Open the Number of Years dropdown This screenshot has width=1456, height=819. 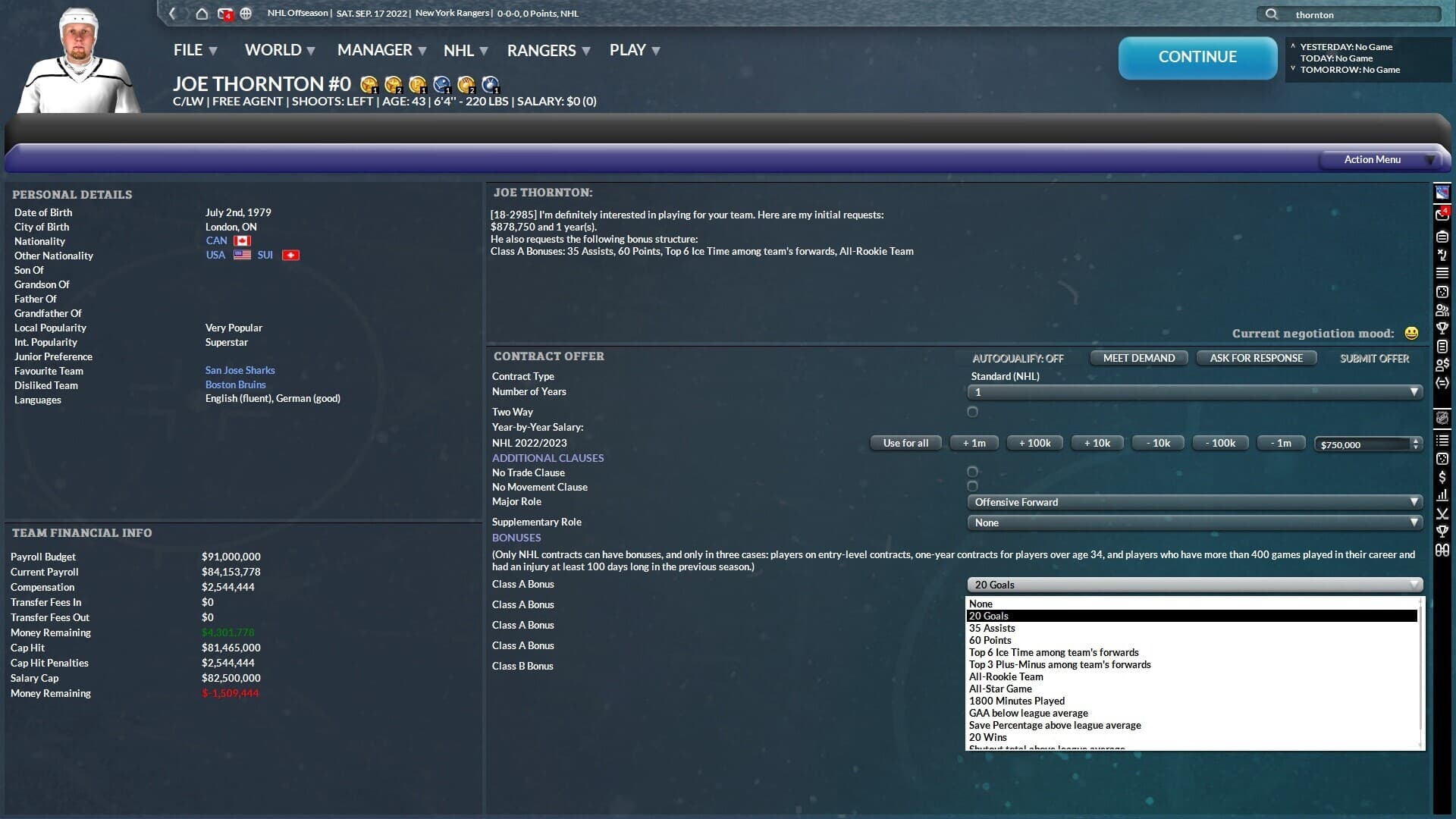(x=1194, y=392)
